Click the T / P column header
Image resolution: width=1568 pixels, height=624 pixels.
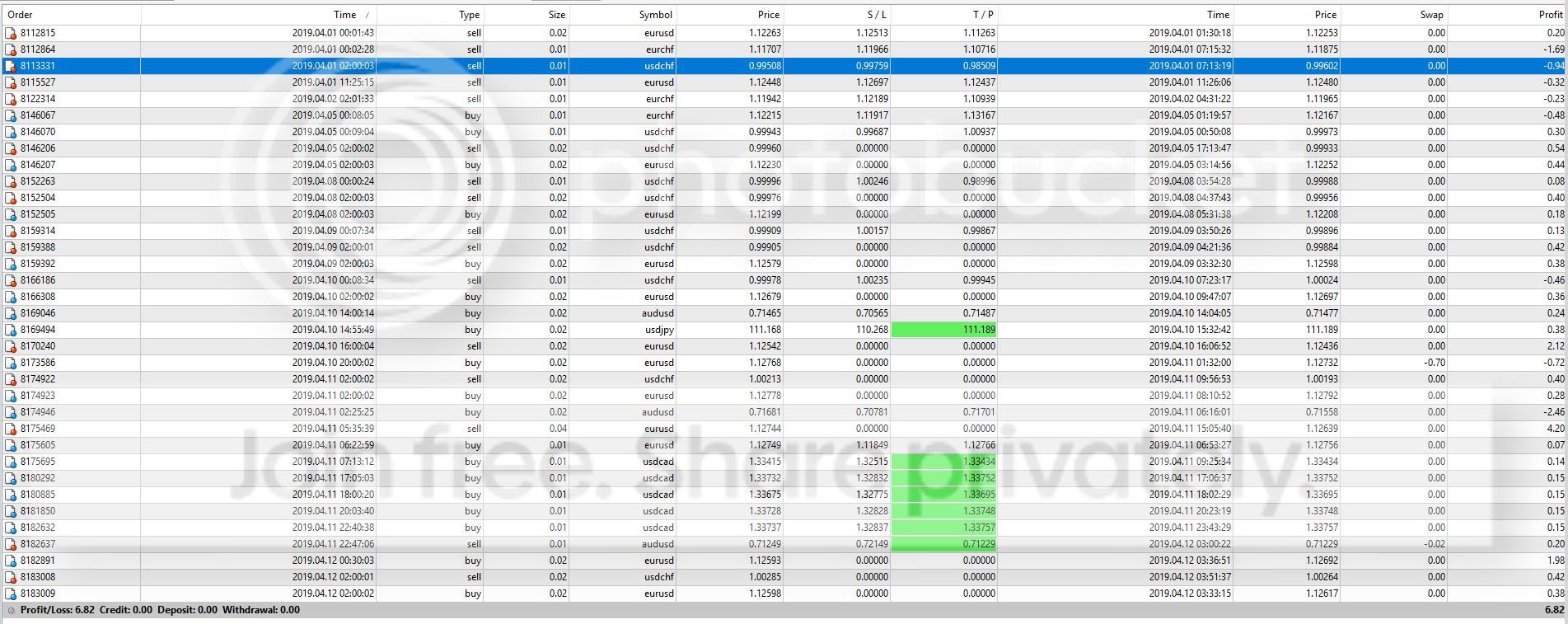pyautogui.click(x=983, y=15)
